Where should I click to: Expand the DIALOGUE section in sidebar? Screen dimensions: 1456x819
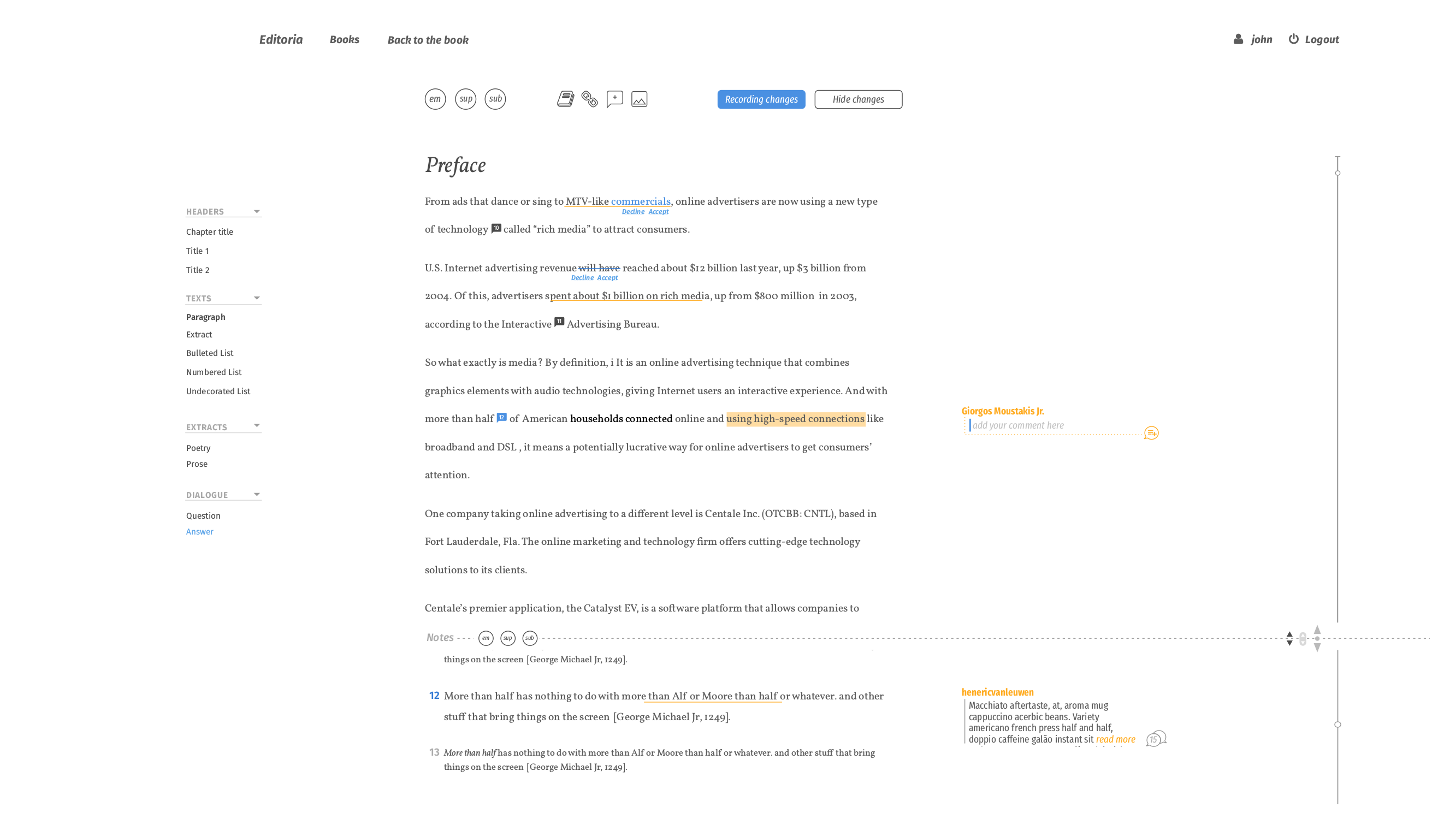(256, 493)
